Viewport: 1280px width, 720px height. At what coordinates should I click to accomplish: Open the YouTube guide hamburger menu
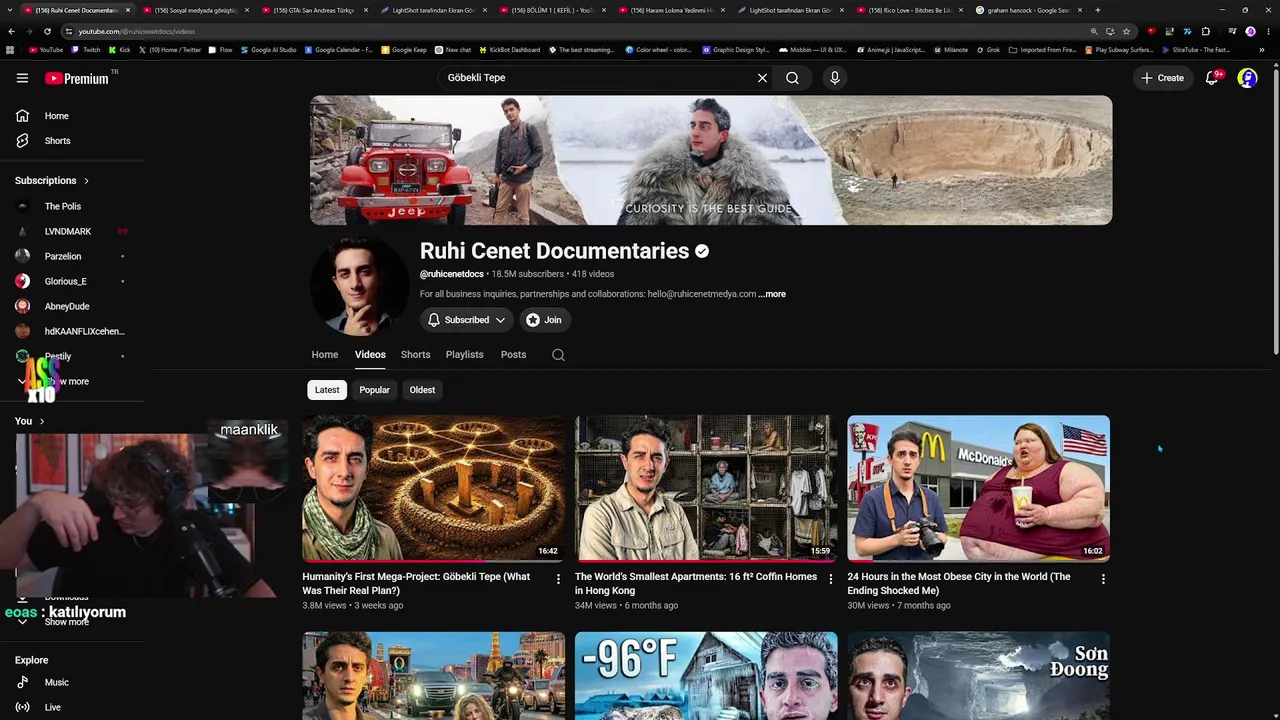[x=22, y=78]
